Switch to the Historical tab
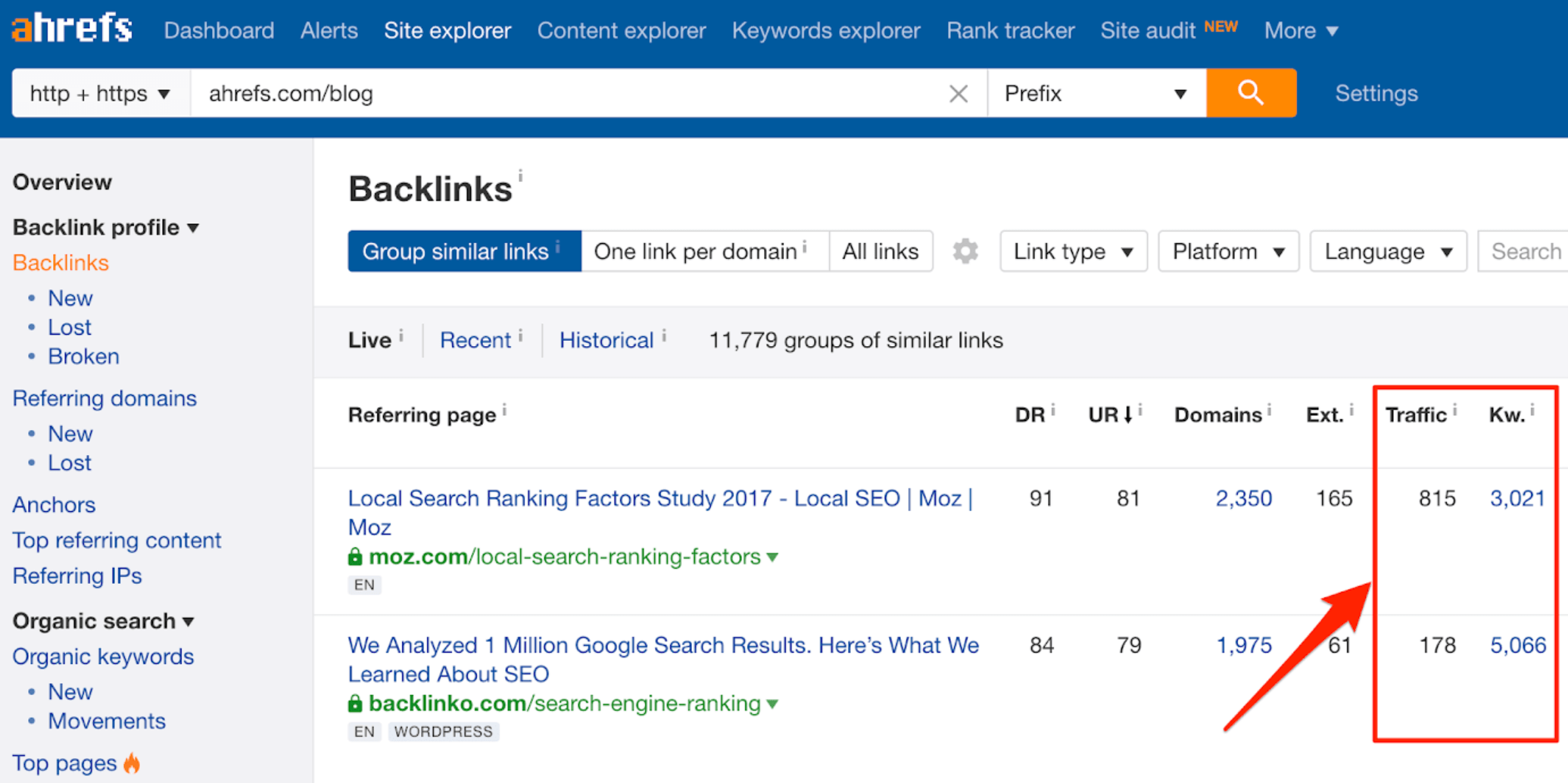Screen dimensions: 1568x783 pos(606,341)
